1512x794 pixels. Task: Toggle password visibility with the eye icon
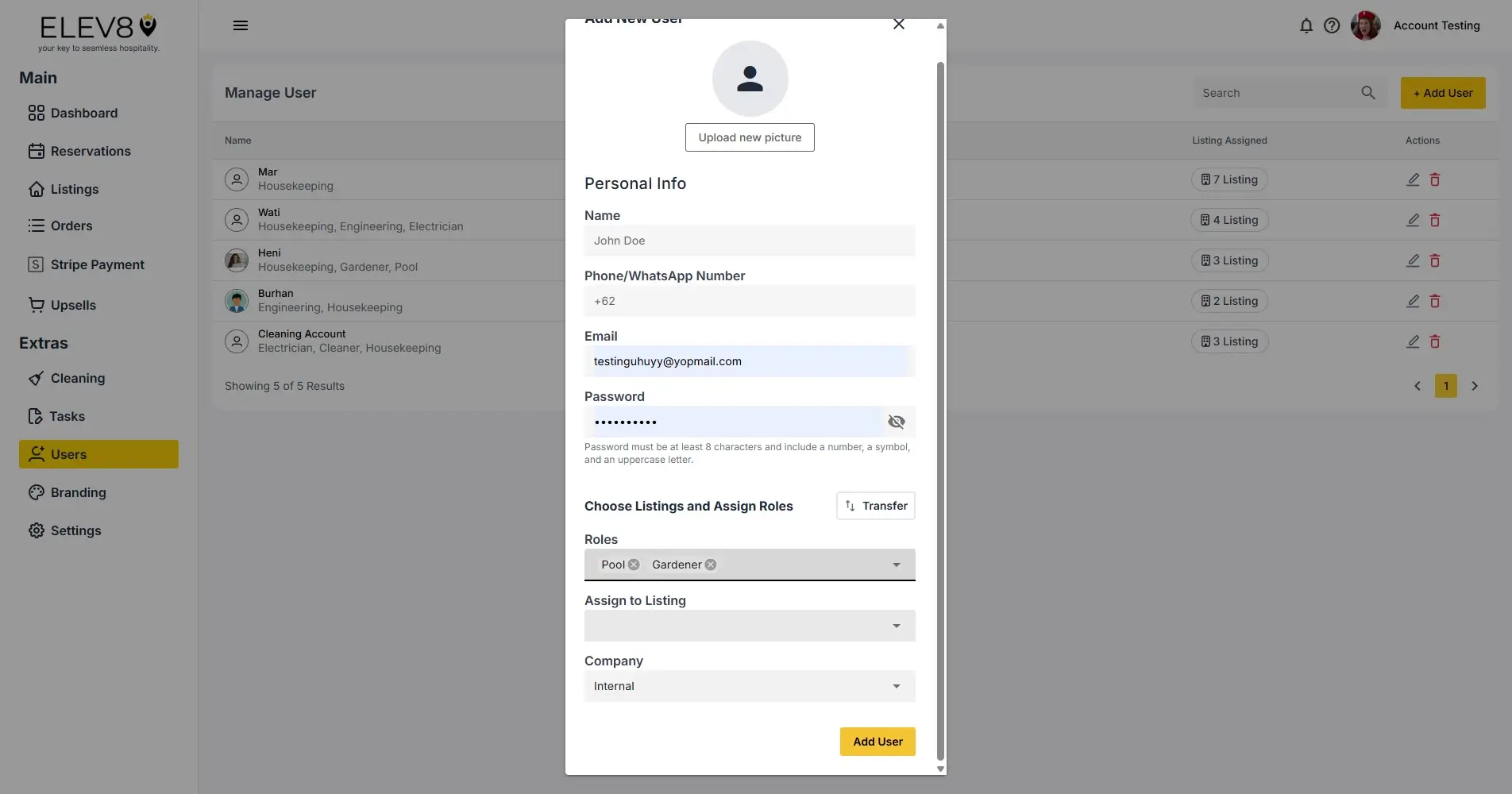point(896,422)
